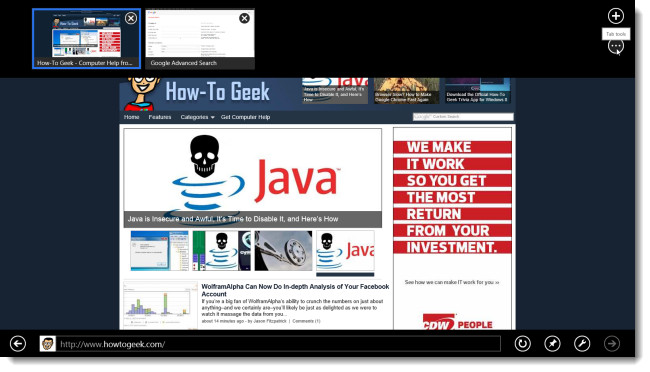Open Tab tools ellipsis menu
Viewport: 650px width, 372px height.
(x=616, y=46)
